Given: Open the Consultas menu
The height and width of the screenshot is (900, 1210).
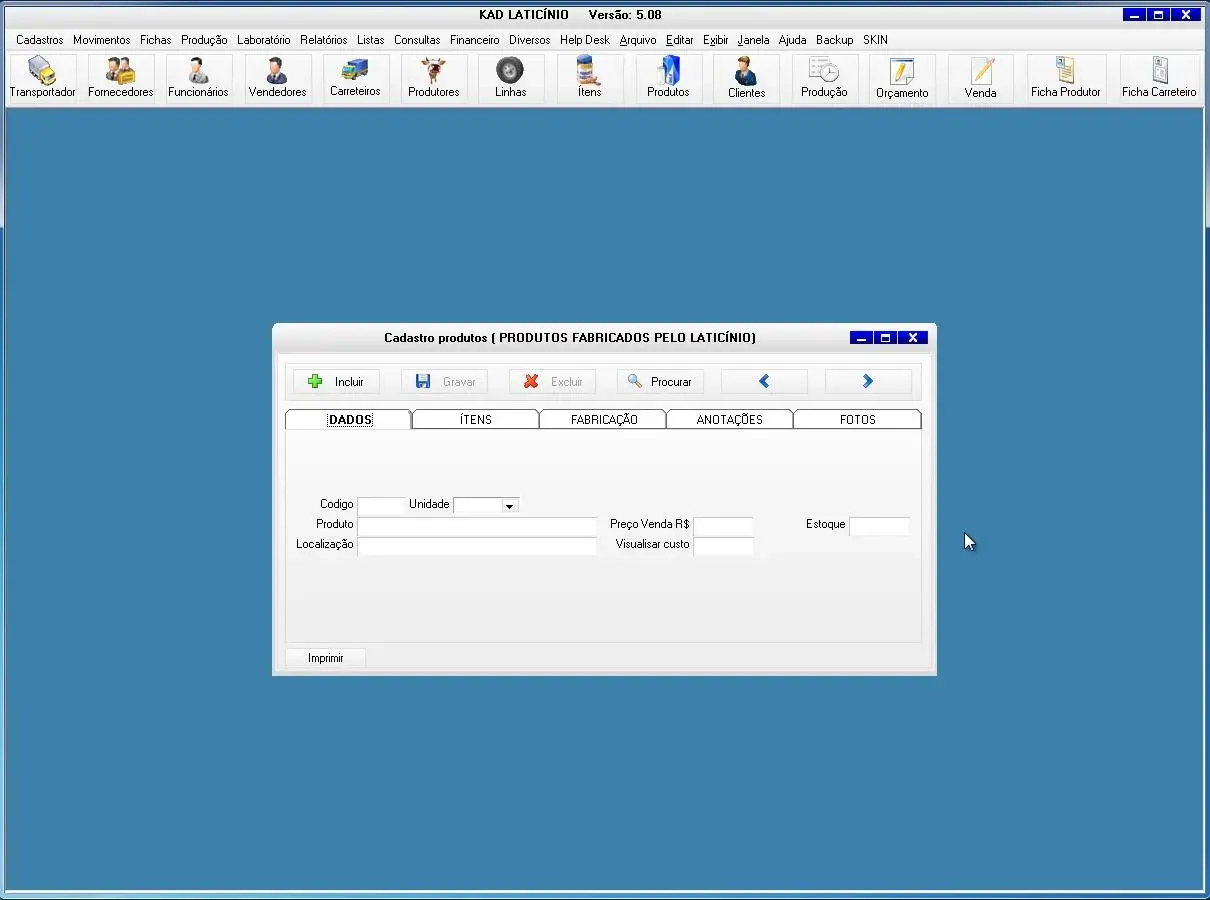Looking at the screenshot, I should tap(417, 40).
